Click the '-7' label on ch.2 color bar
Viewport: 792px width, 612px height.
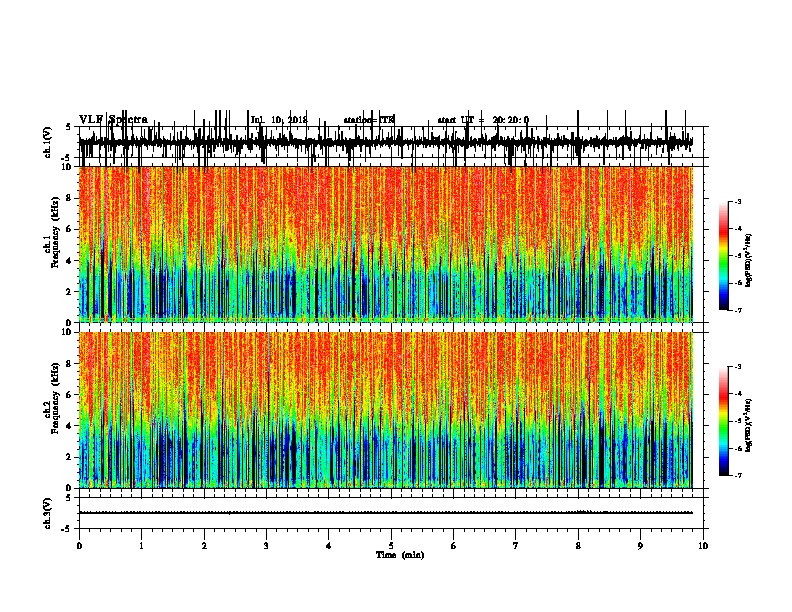(738, 475)
